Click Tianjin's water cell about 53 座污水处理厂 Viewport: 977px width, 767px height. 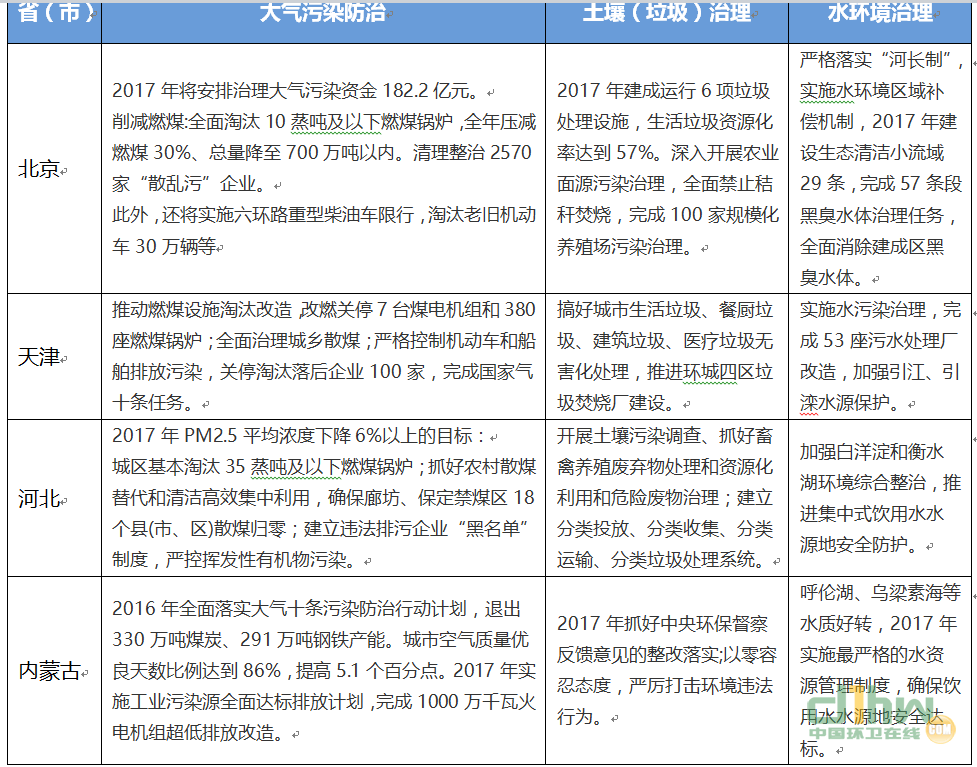point(880,356)
